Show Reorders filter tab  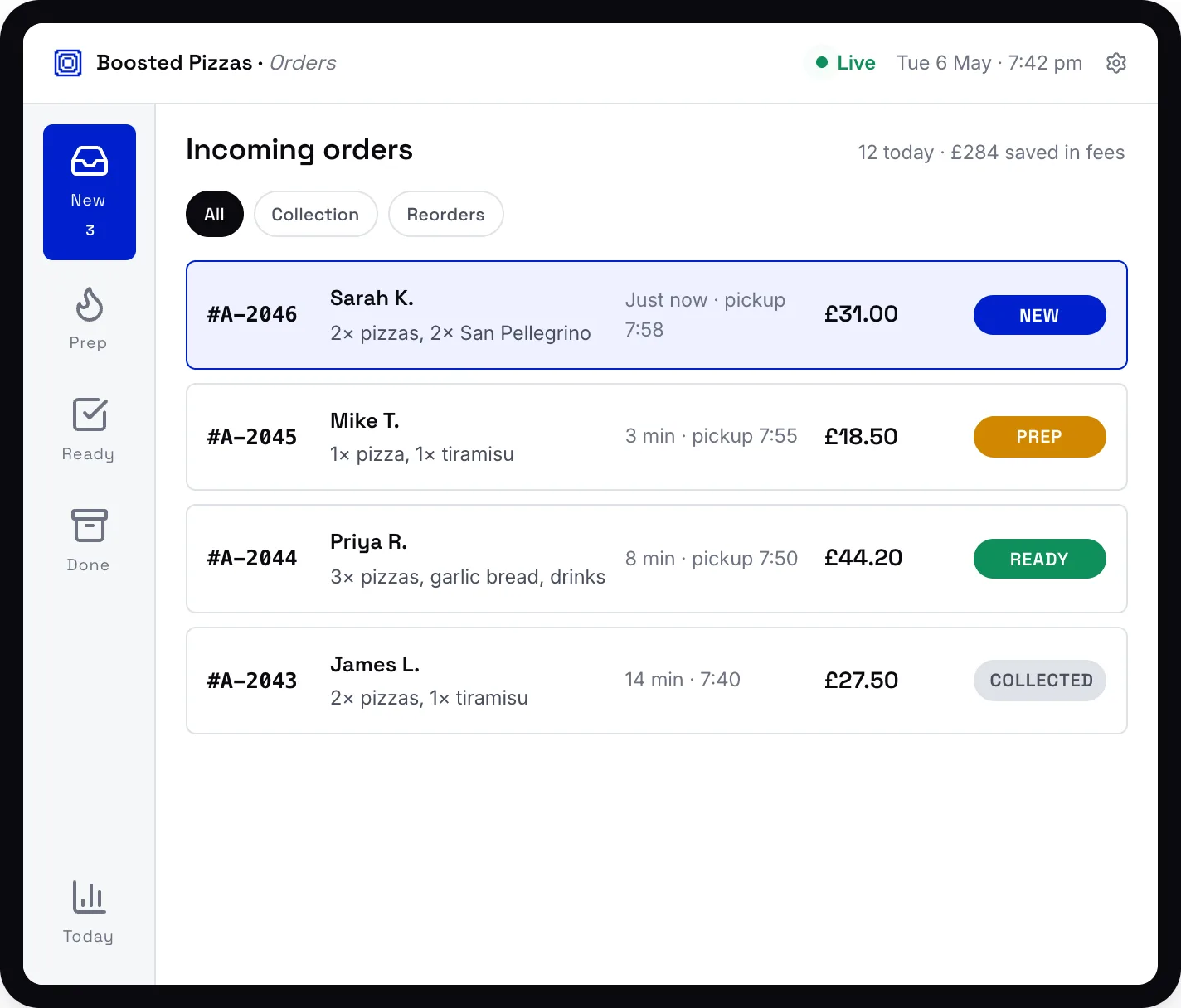coord(446,214)
